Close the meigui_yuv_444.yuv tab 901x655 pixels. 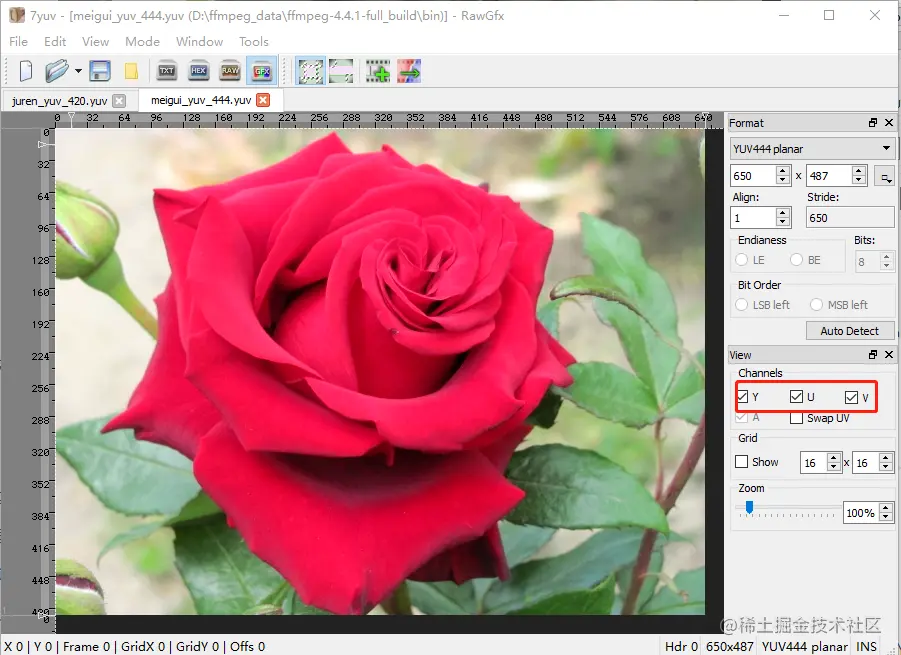[x=263, y=100]
